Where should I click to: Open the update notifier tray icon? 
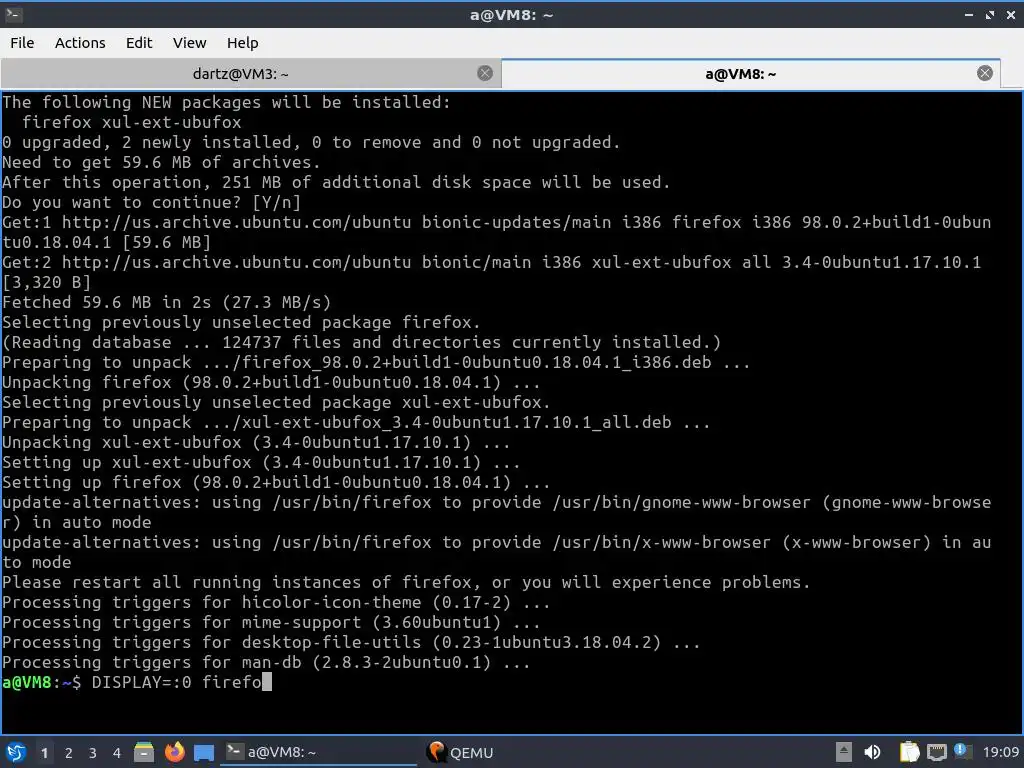coord(962,751)
